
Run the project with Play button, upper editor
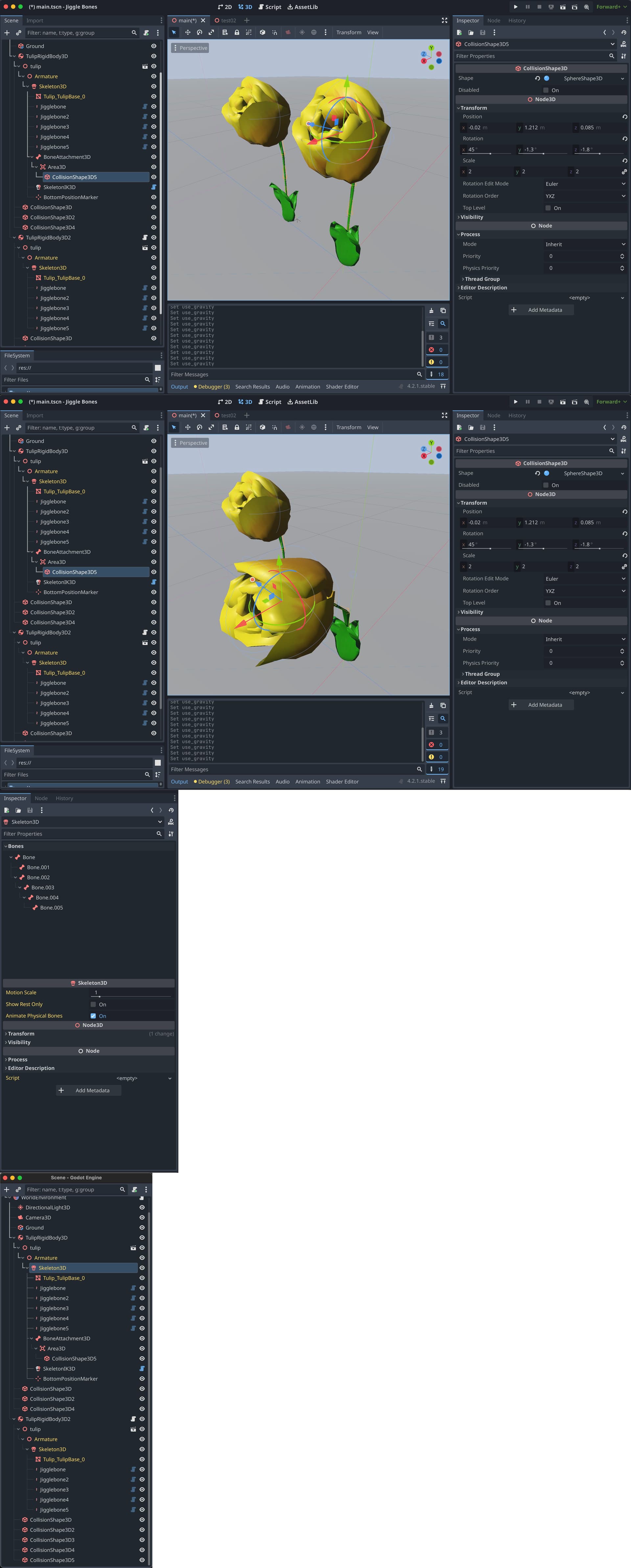(515, 7)
